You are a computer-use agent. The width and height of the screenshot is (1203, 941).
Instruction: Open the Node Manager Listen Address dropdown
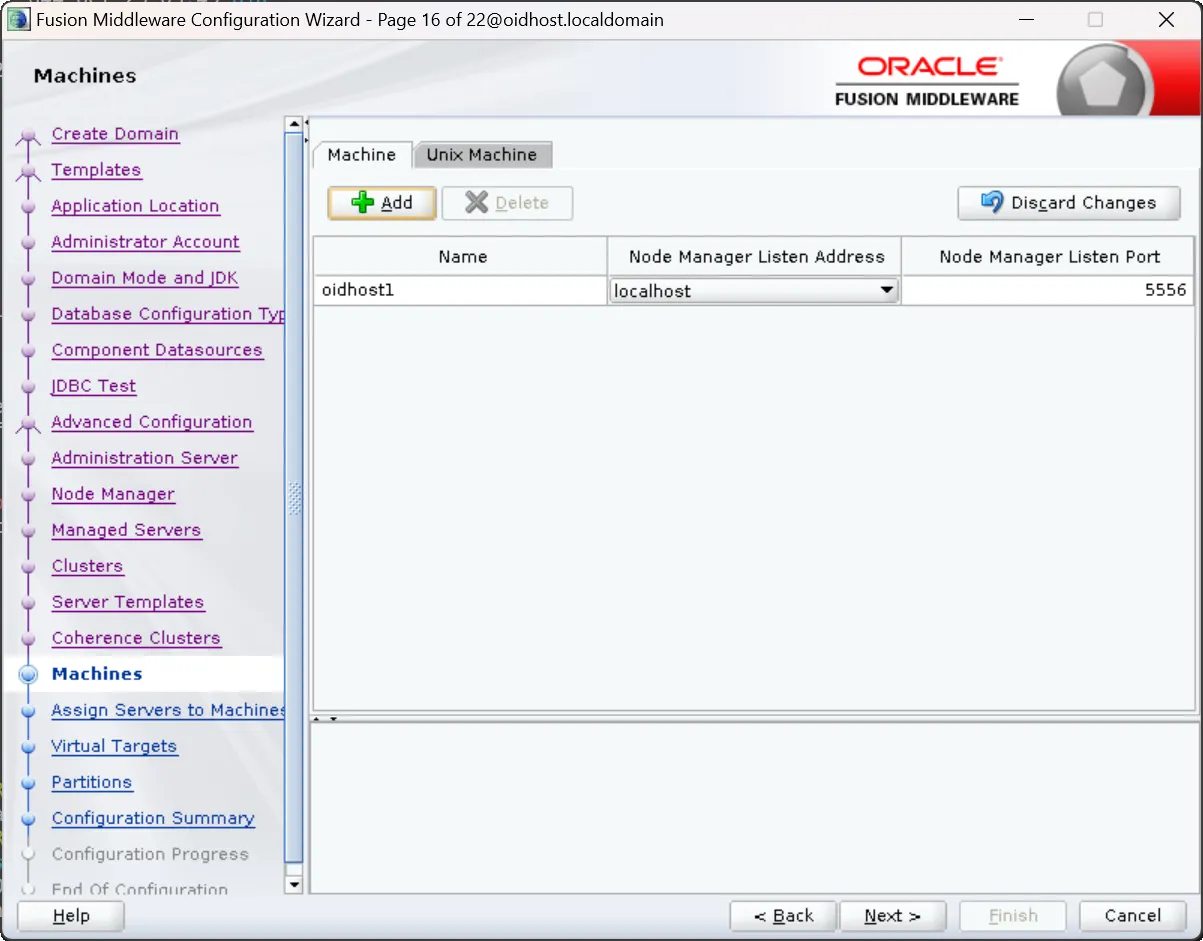point(754,291)
